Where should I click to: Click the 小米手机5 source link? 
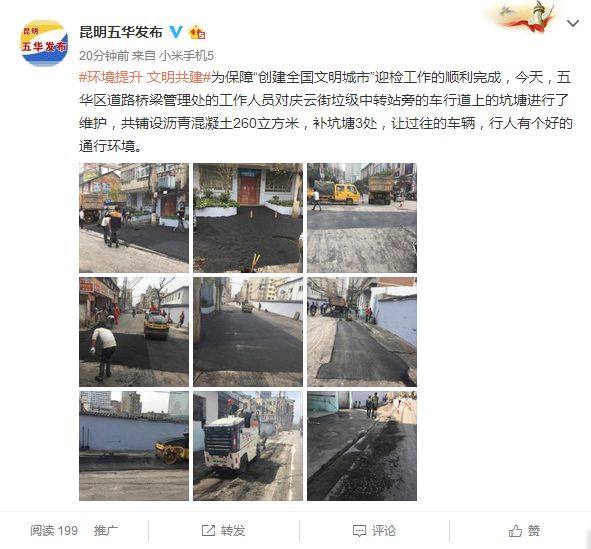pyautogui.click(x=186, y=56)
